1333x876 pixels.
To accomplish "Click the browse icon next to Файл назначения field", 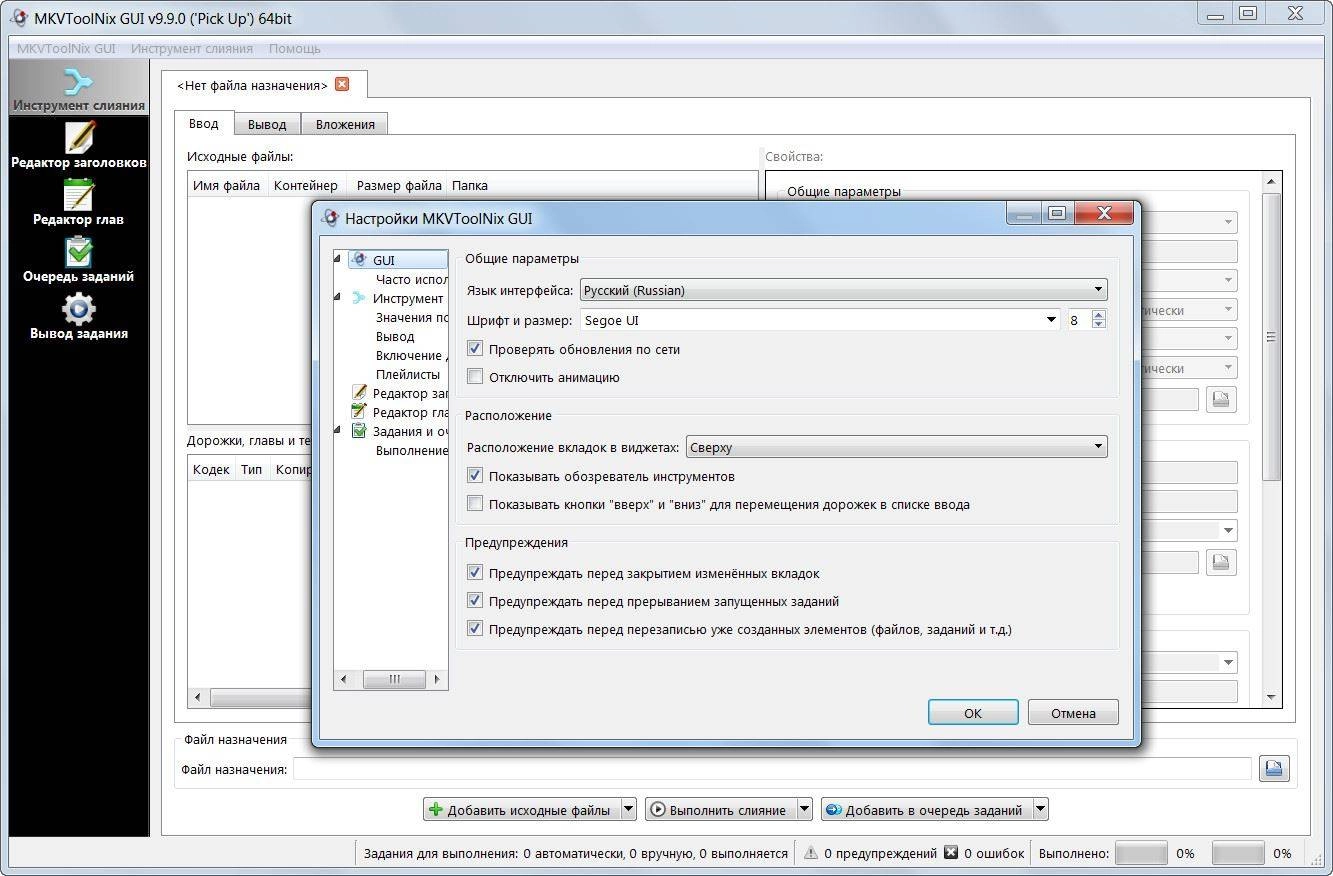I will point(1274,768).
